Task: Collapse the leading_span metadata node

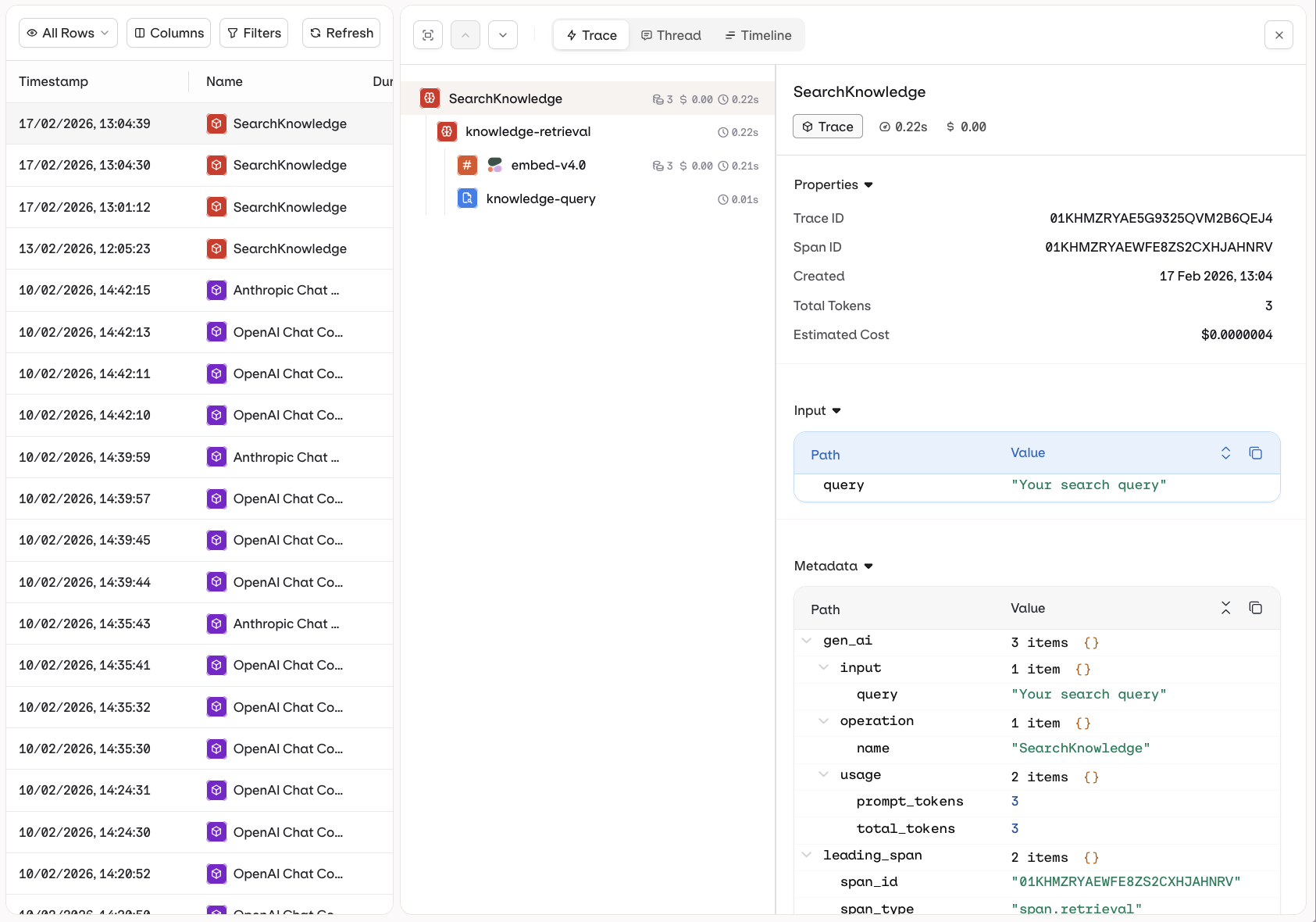Action: pyautogui.click(x=807, y=855)
